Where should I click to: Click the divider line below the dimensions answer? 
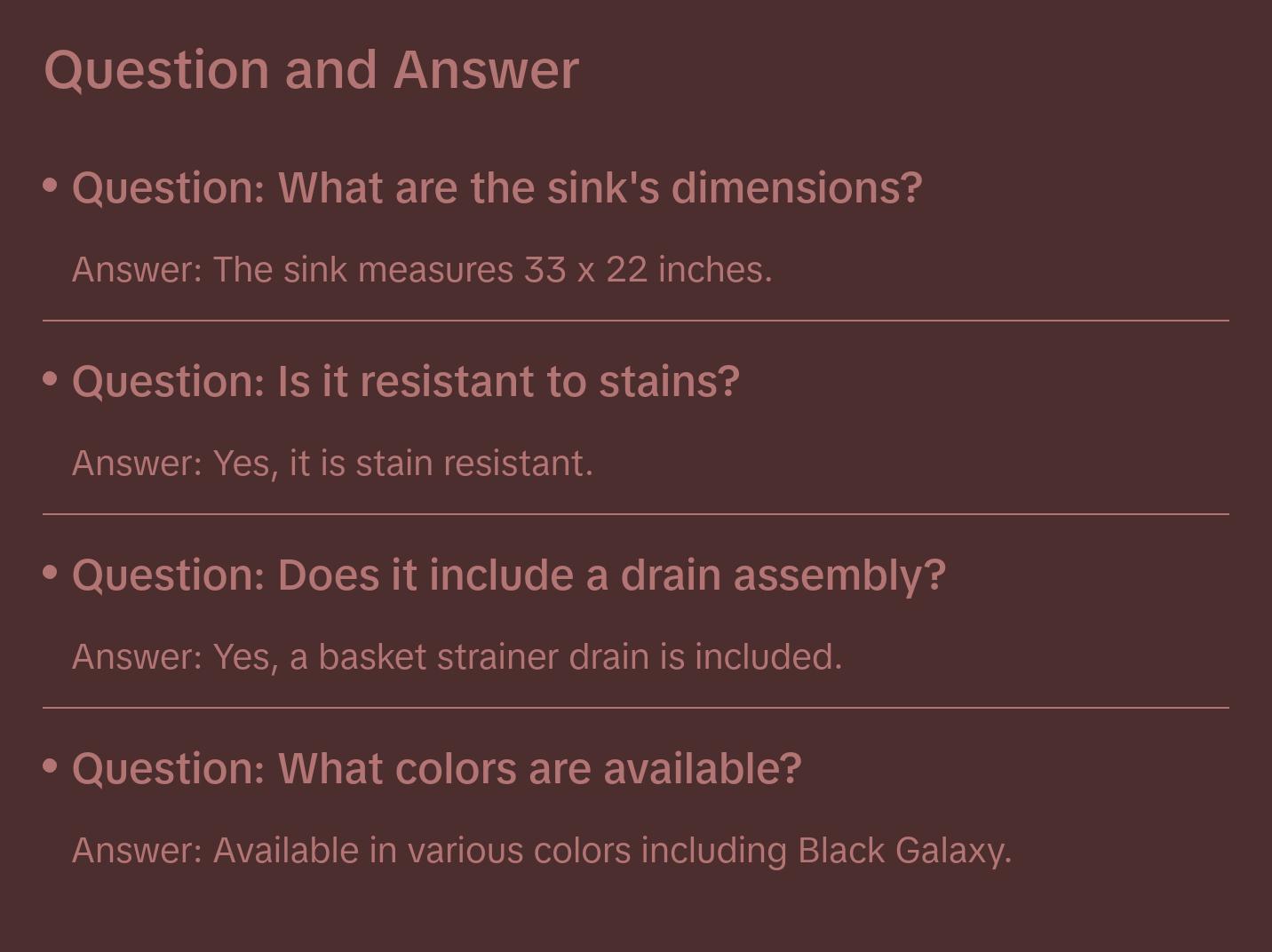coord(636,321)
